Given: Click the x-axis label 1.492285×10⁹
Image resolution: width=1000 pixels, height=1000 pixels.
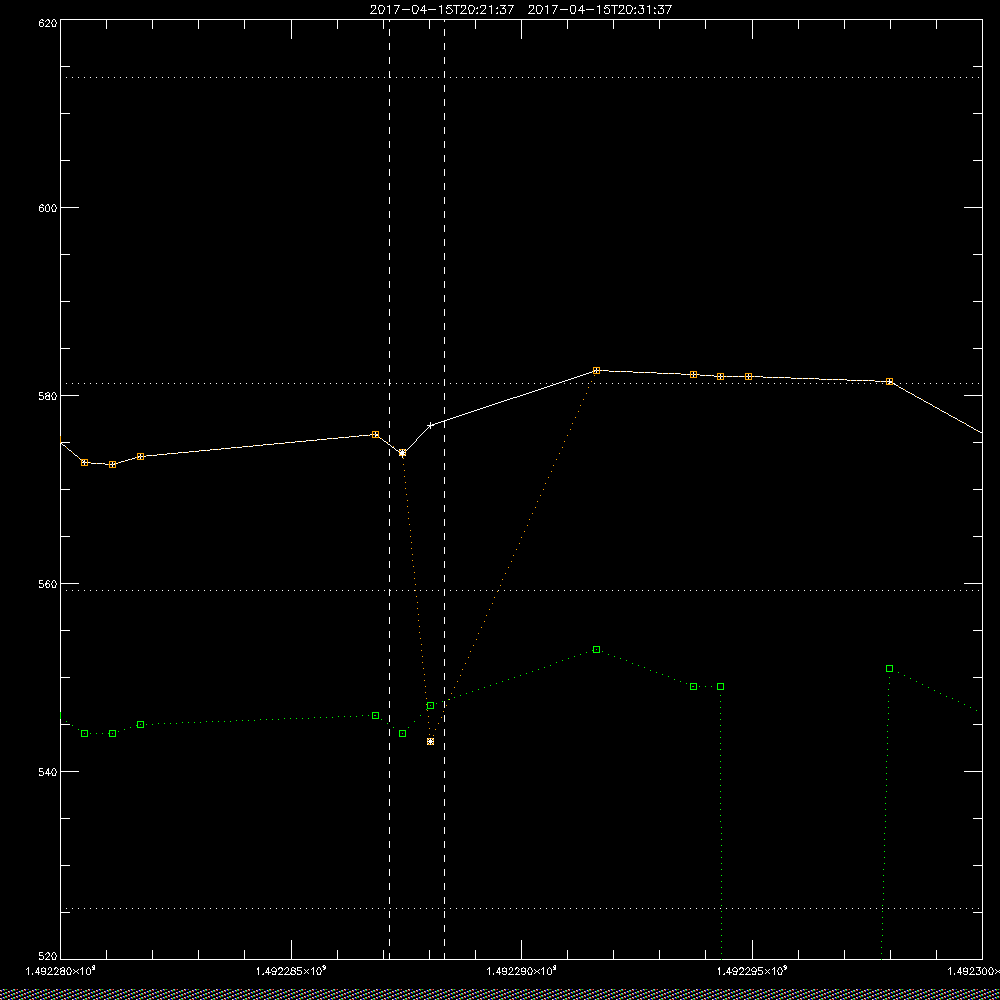Looking at the screenshot, I should (291, 971).
